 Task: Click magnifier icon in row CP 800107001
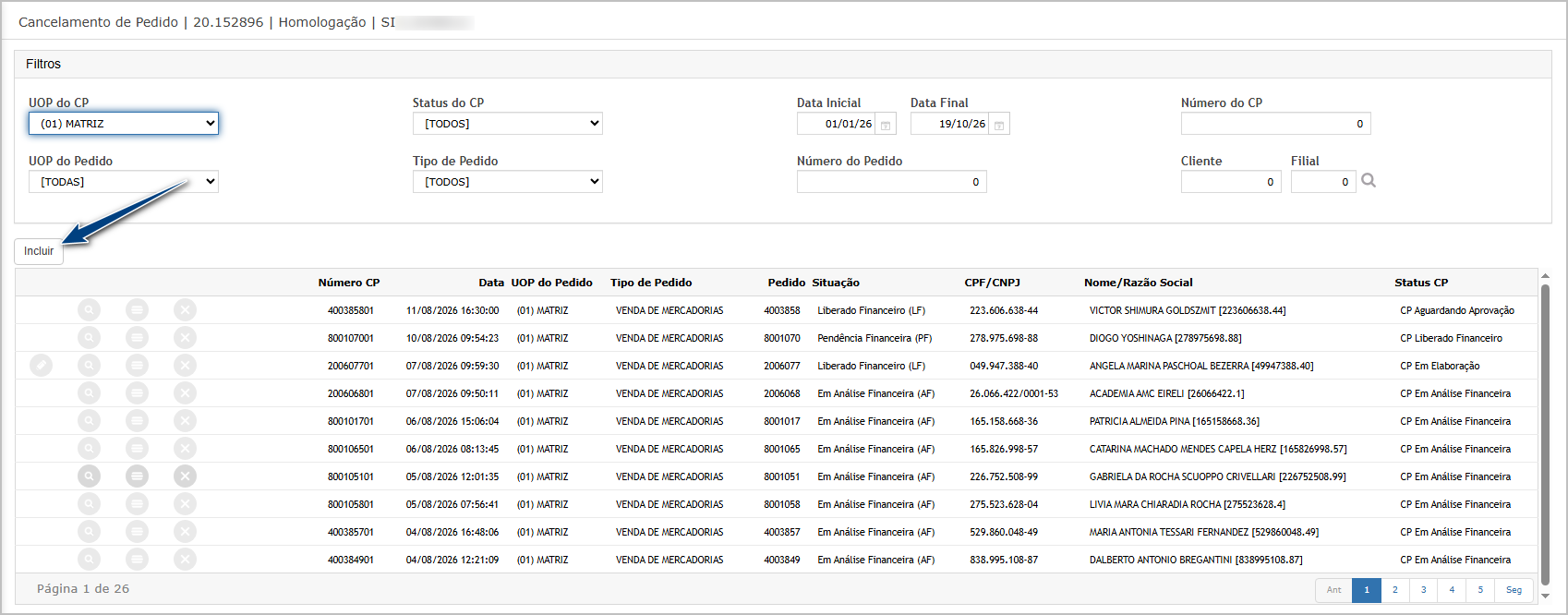89,338
